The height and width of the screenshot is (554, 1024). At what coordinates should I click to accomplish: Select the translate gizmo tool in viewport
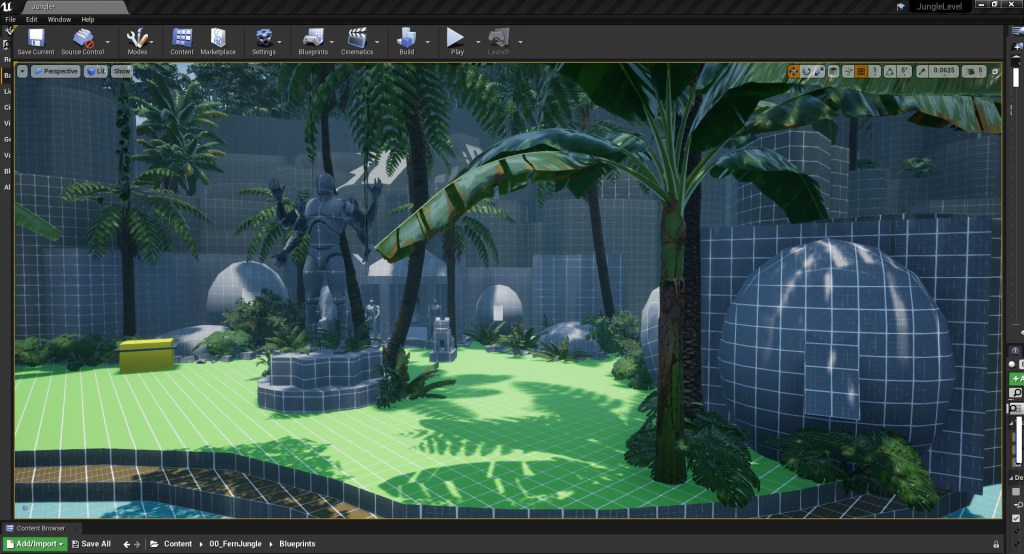[x=793, y=71]
